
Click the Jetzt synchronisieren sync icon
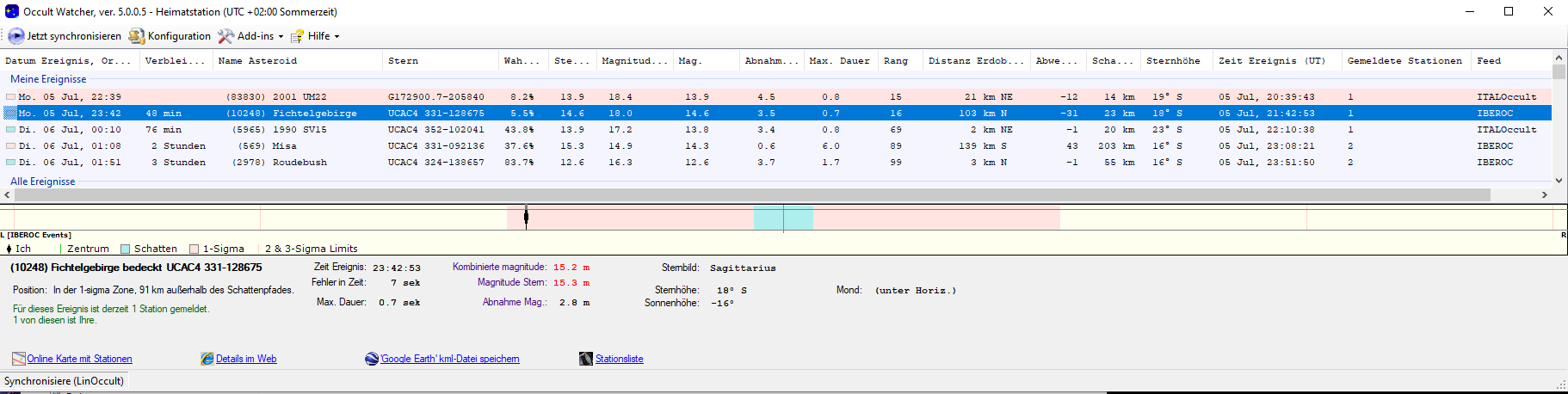15,36
